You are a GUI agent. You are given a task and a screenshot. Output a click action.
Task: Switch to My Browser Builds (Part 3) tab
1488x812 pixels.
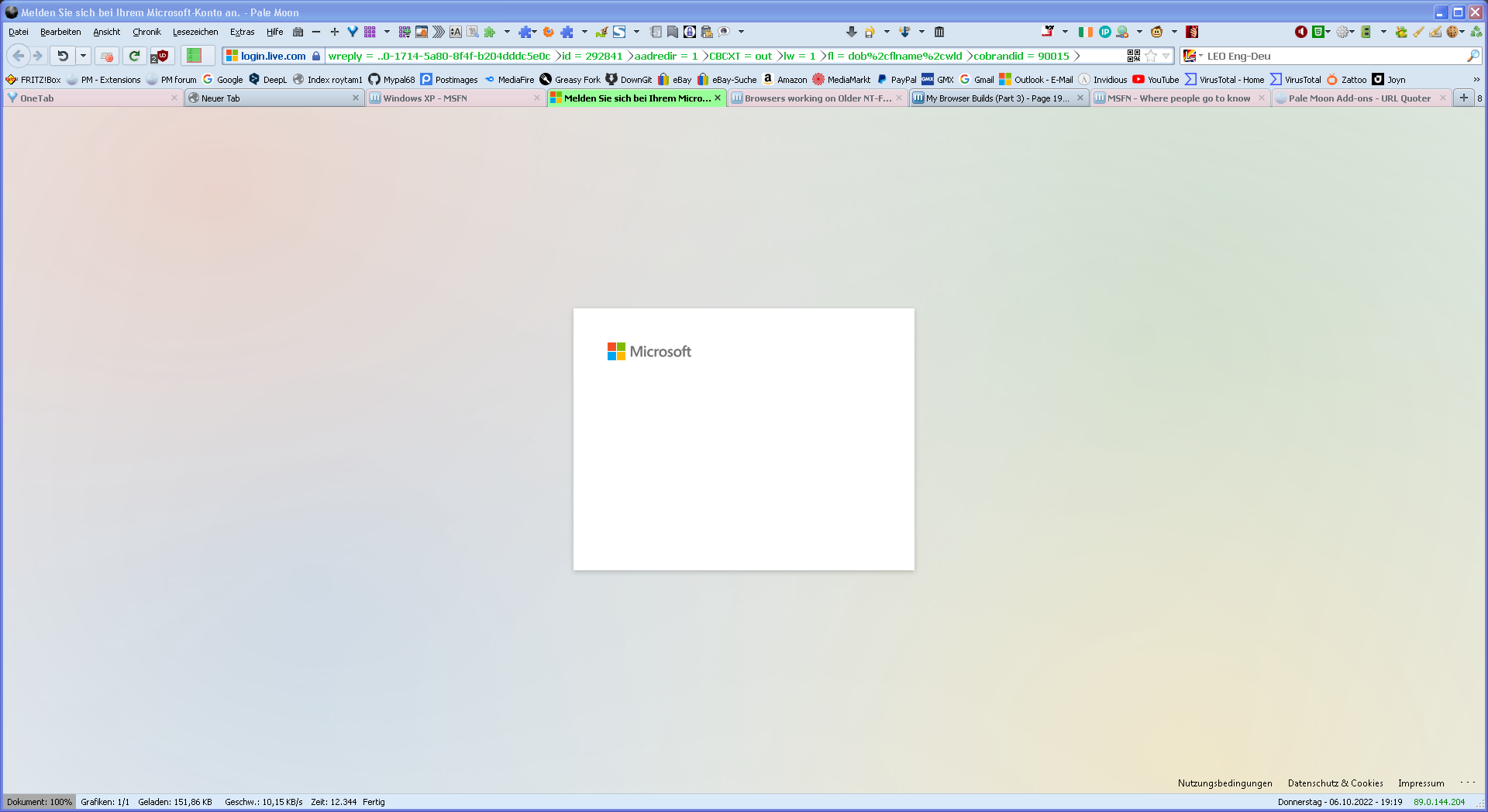[x=998, y=98]
